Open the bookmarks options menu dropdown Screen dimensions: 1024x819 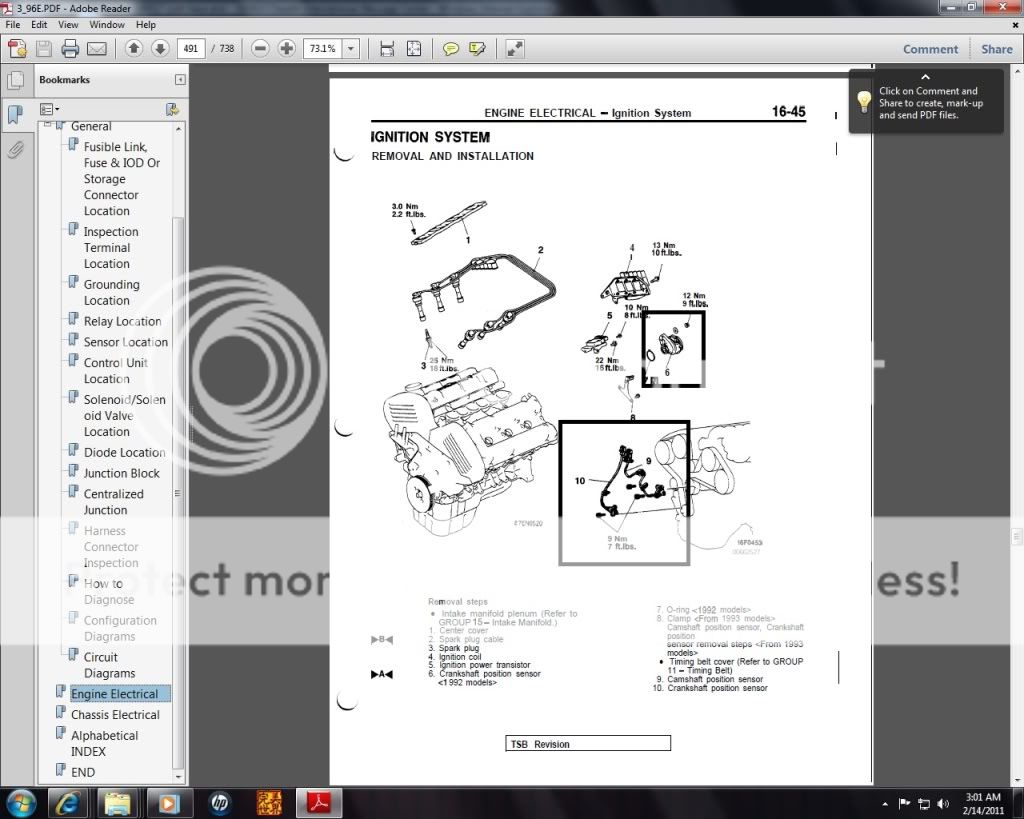[x=49, y=108]
